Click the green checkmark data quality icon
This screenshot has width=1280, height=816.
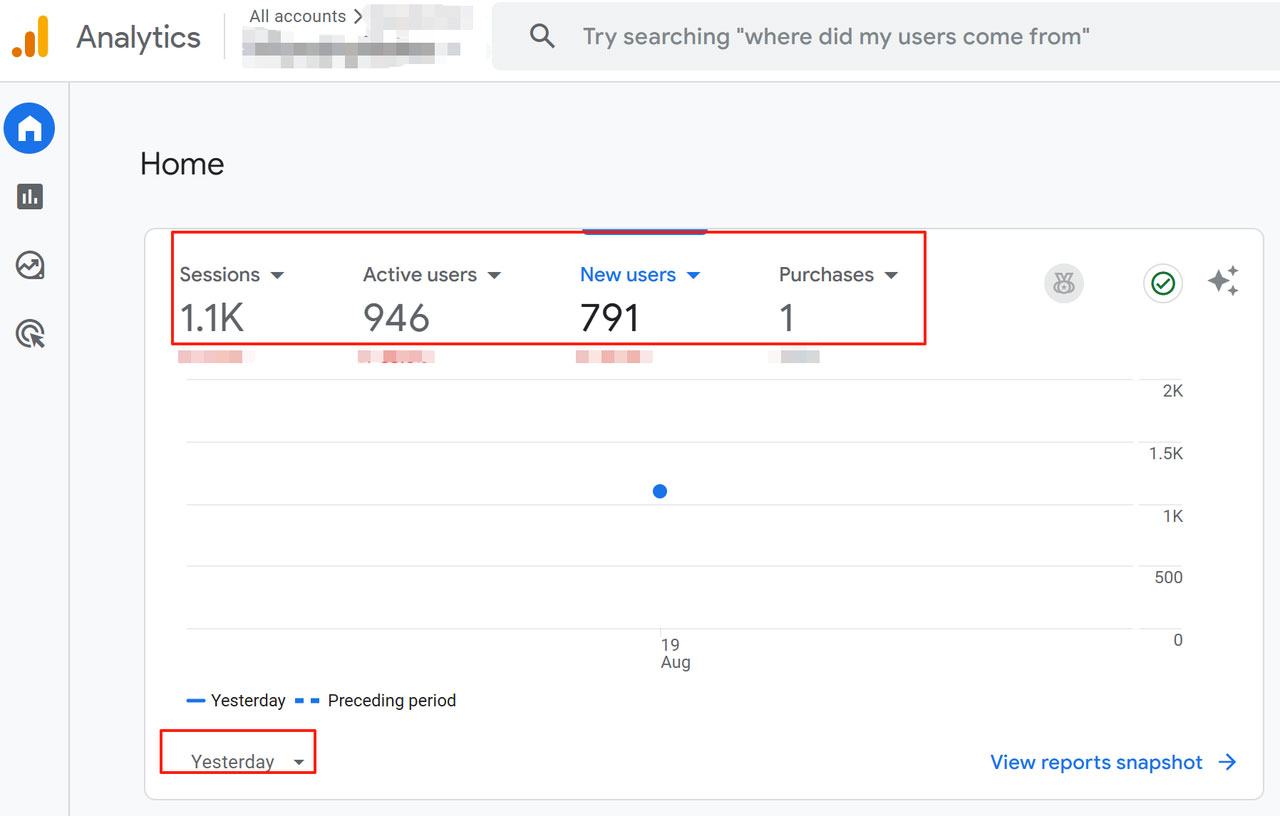tap(1162, 284)
